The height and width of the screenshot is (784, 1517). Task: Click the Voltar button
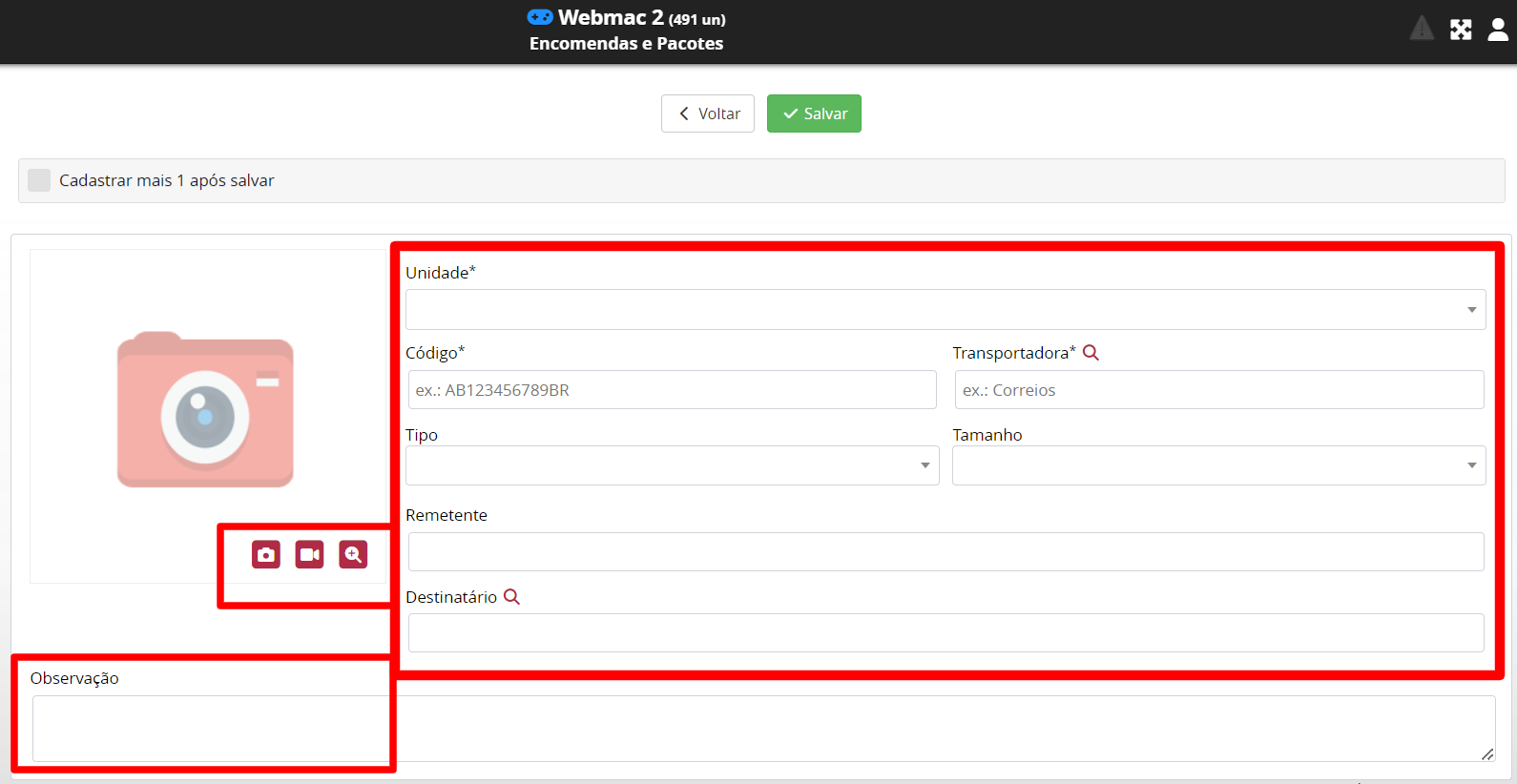point(708,113)
